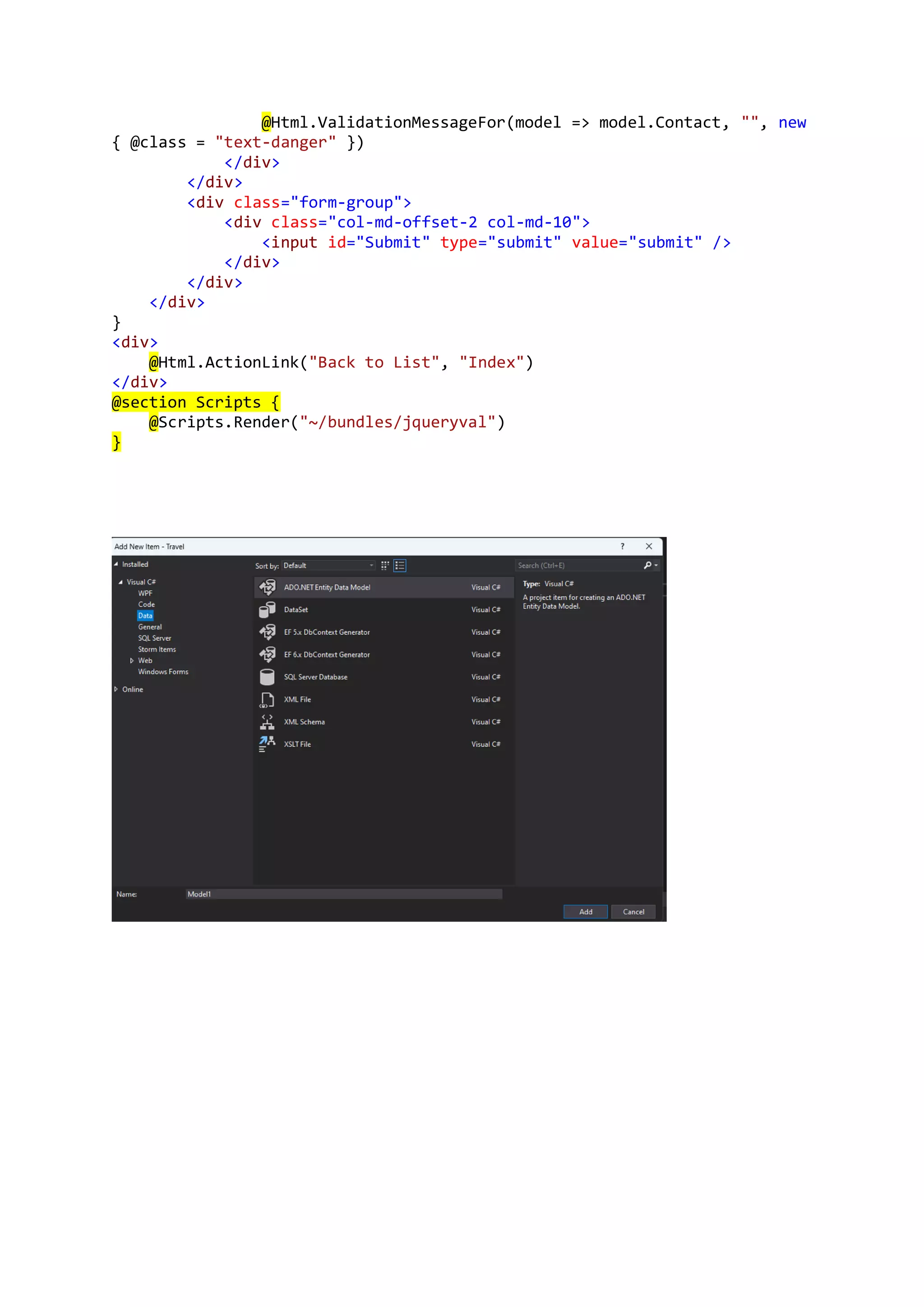Click the search magnifier icon
The image size is (924, 1307).
(647, 565)
